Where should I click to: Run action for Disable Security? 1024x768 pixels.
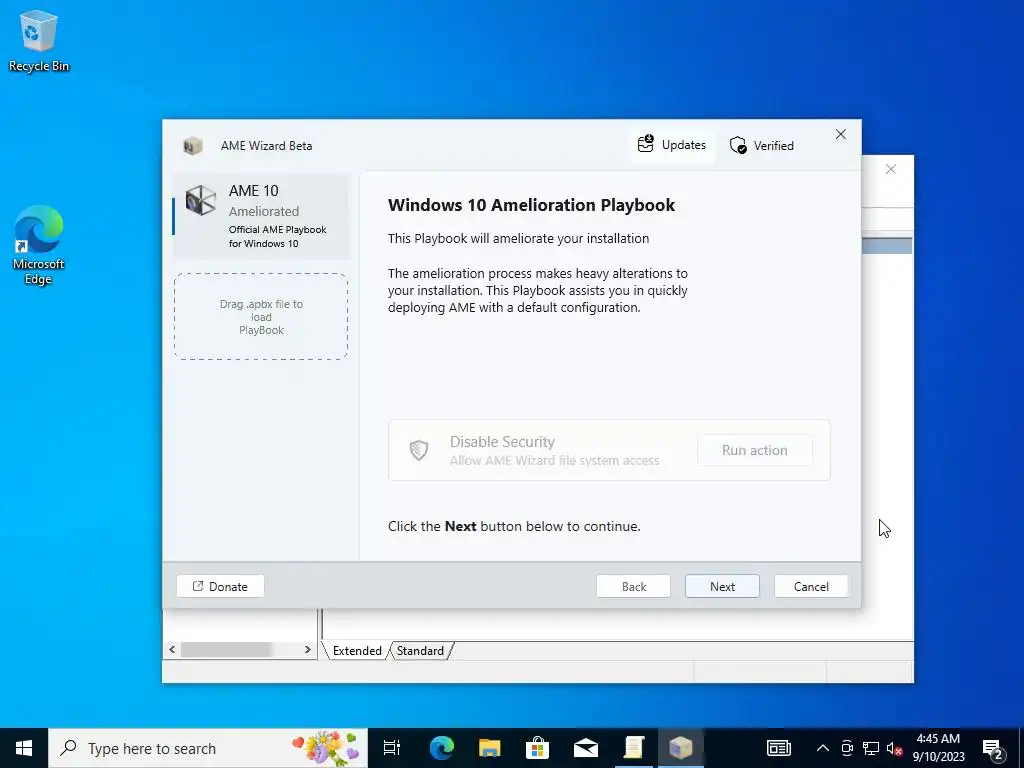pyautogui.click(x=754, y=450)
